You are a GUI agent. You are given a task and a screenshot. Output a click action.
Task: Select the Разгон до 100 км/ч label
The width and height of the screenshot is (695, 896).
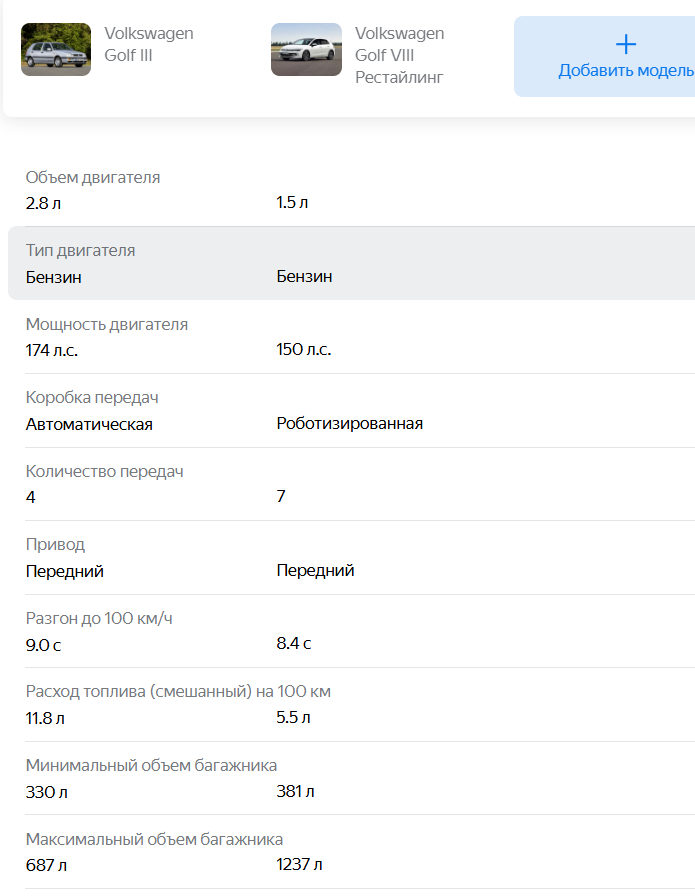point(99,618)
